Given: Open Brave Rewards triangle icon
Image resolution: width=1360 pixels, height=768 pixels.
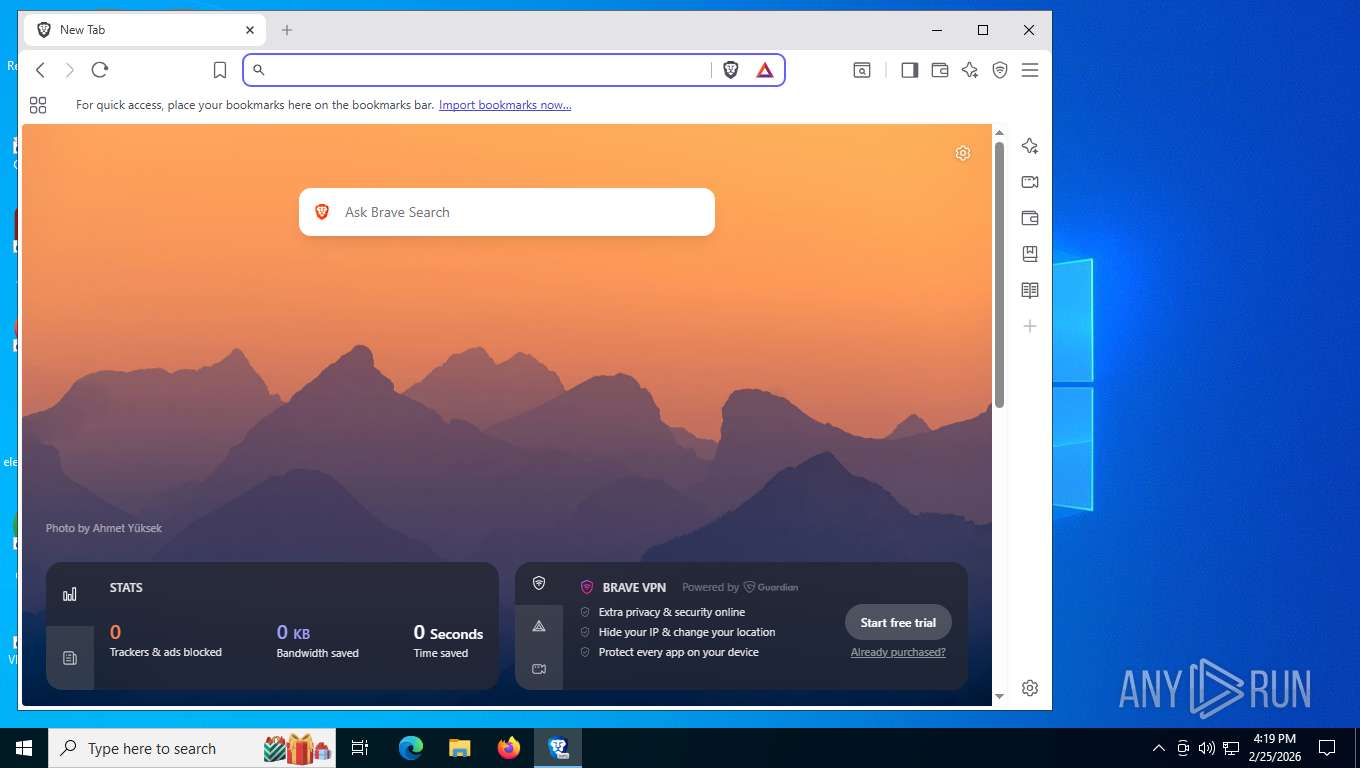Looking at the screenshot, I should [x=765, y=70].
